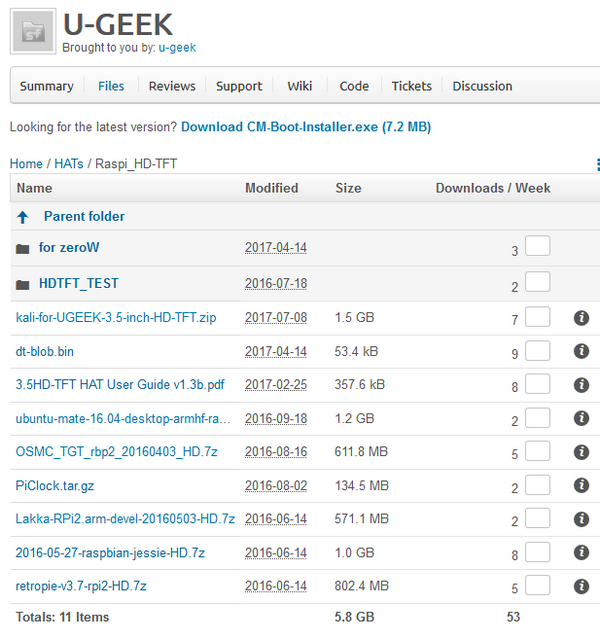The image size is (600, 640).
Task: Click the download stats box for PiClock.tar.gz
Action: 538,485
